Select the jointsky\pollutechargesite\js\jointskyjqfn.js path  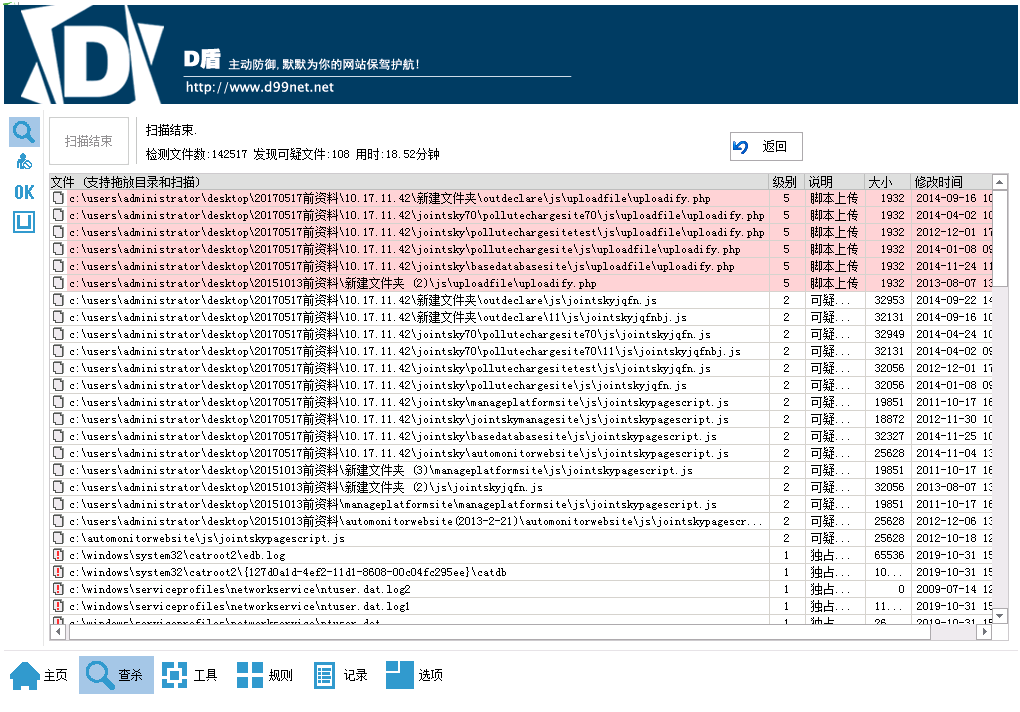378,386
